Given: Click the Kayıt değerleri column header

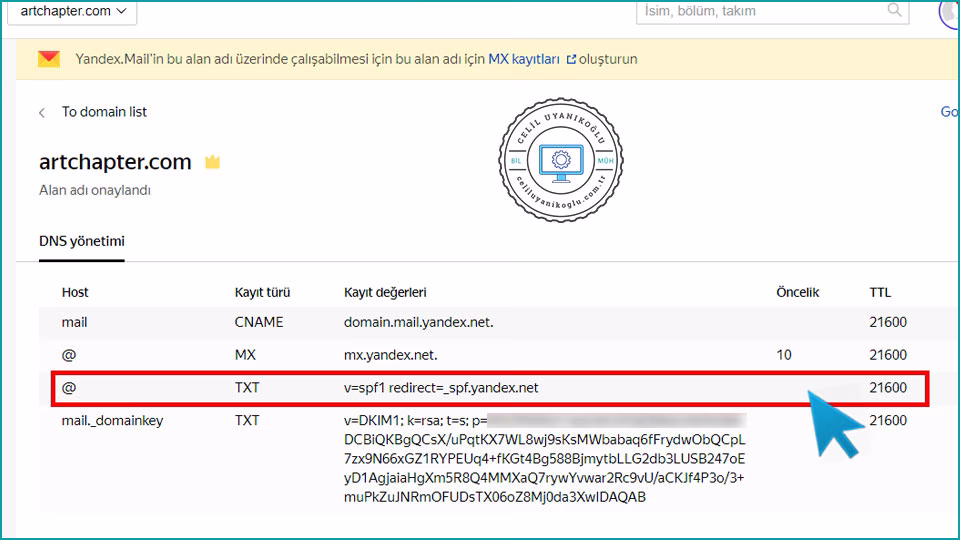Looking at the screenshot, I should point(385,293).
